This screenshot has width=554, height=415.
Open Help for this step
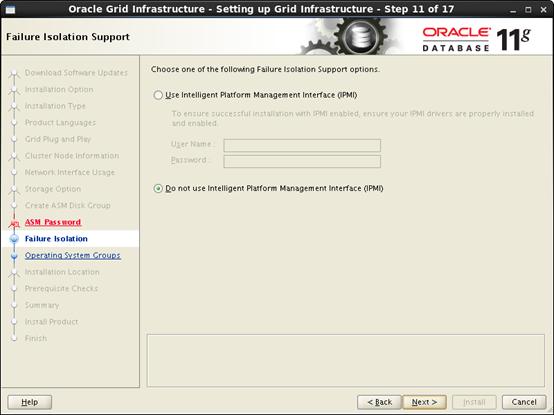pos(30,402)
